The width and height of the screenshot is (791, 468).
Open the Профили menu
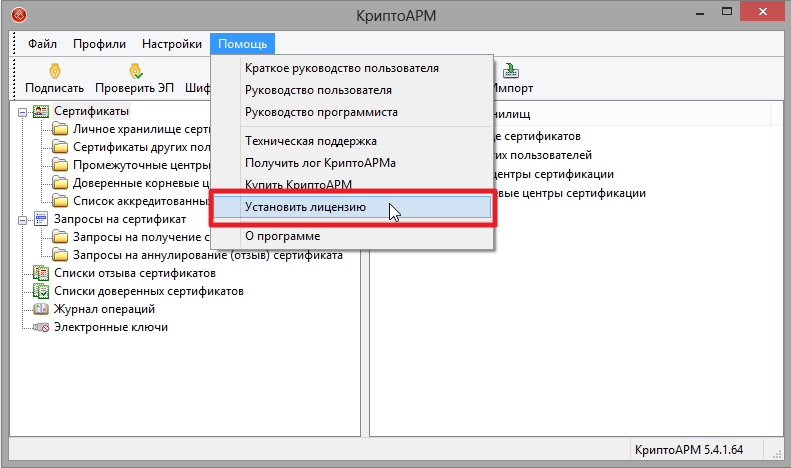[99, 44]
